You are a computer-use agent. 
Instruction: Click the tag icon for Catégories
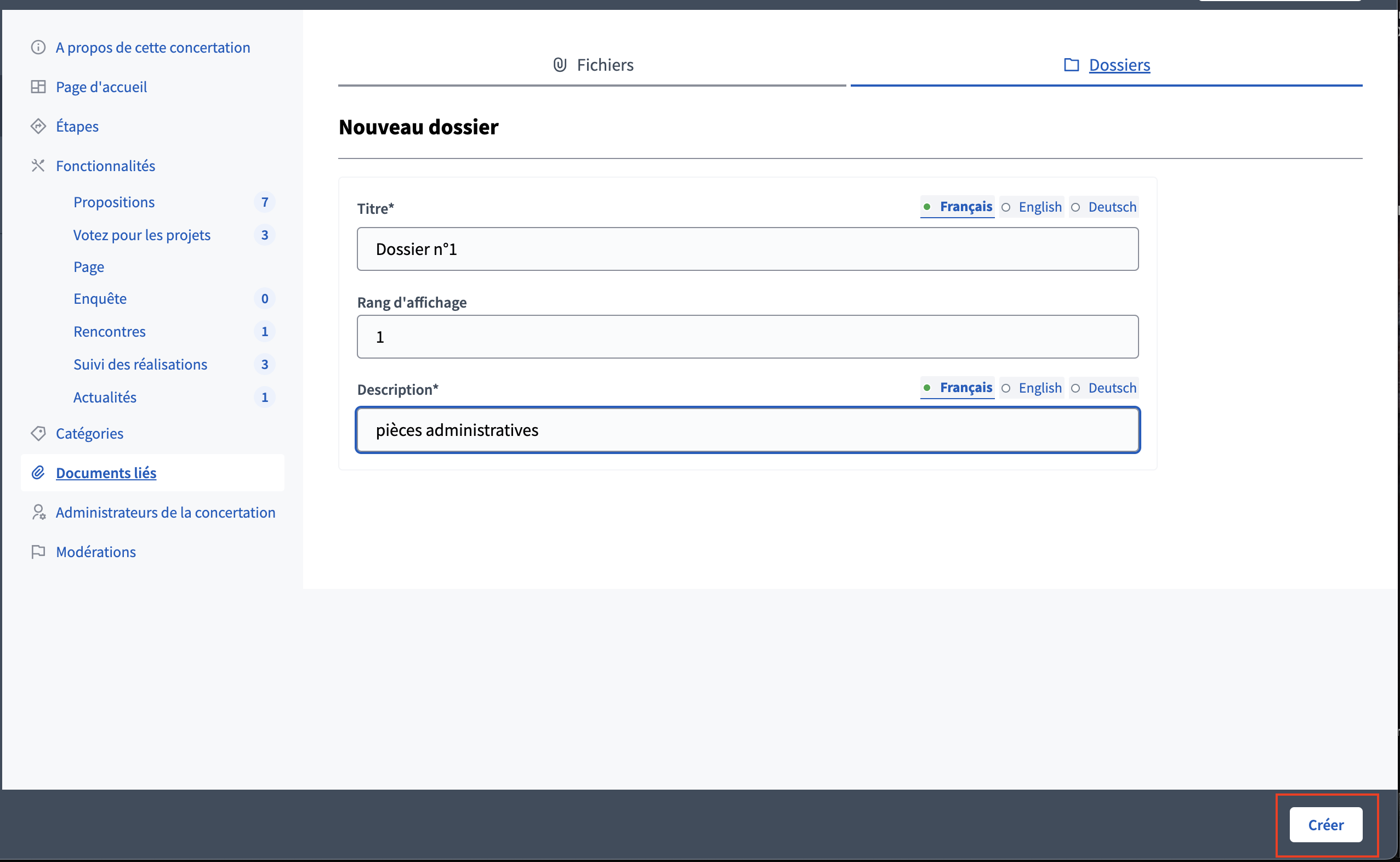38,433
